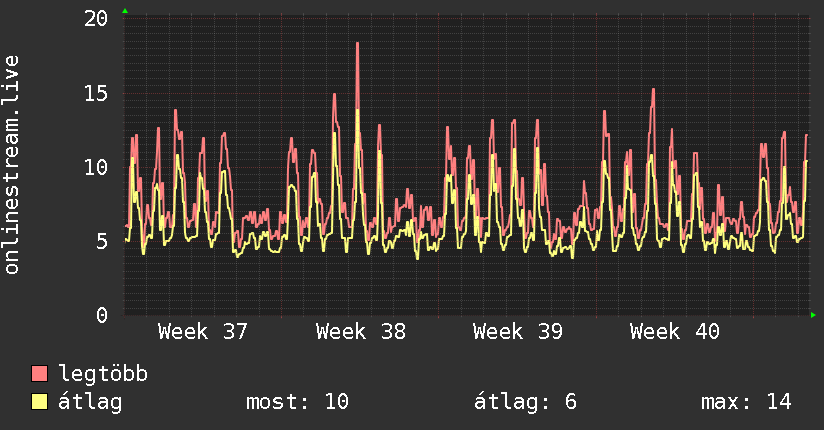The width and height of the screenshot is (824, 430).
Task: Click the tallest pink peak in Week 38
Action: coord(357,44)
